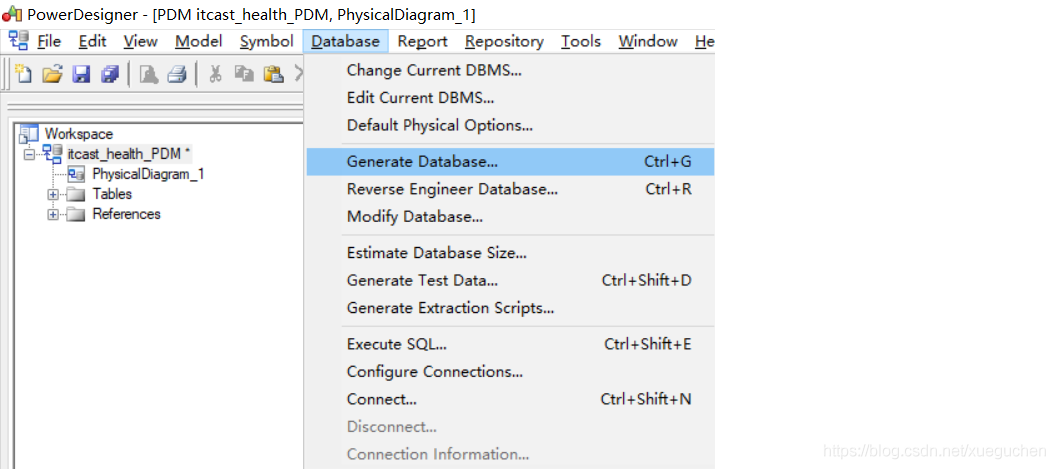Click the Copy toolbar icon
The width and height of the screenshot is (1055, 469).
click(244, 73)
